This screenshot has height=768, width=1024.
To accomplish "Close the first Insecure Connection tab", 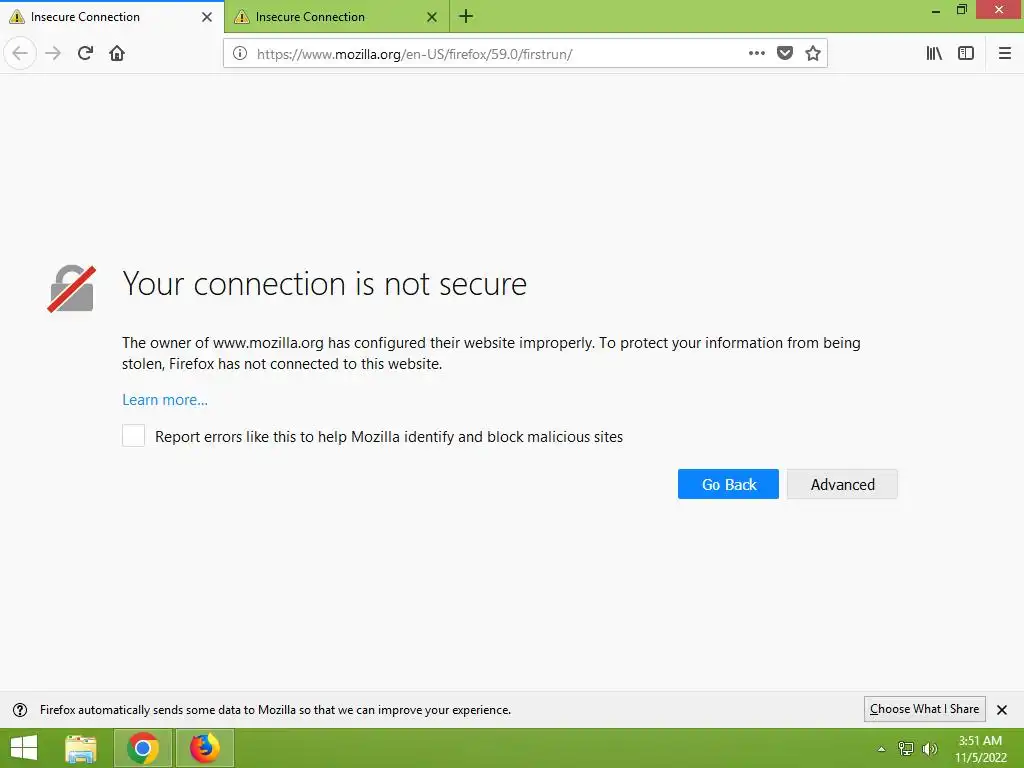I will click(x=207, y=17).
